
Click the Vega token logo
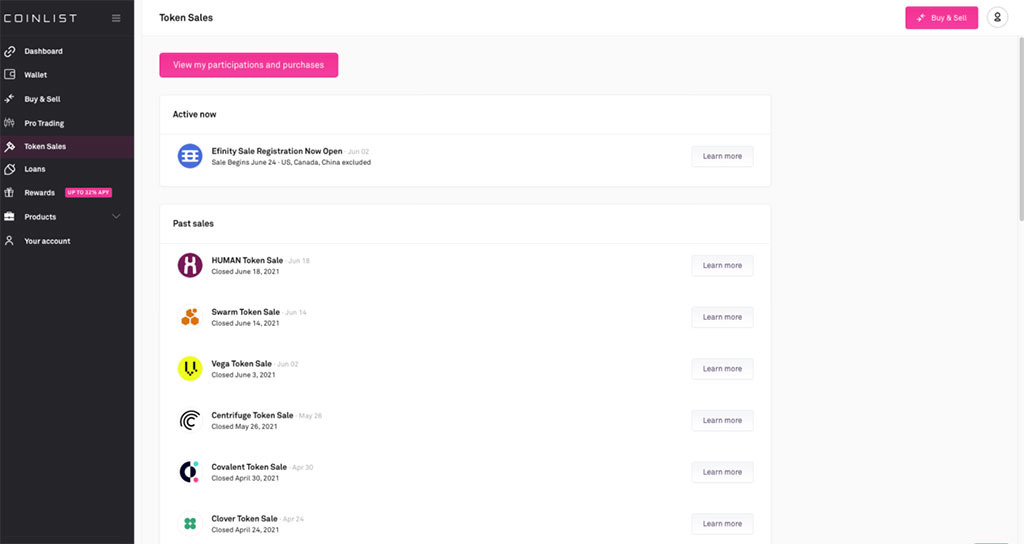(190, 369)
